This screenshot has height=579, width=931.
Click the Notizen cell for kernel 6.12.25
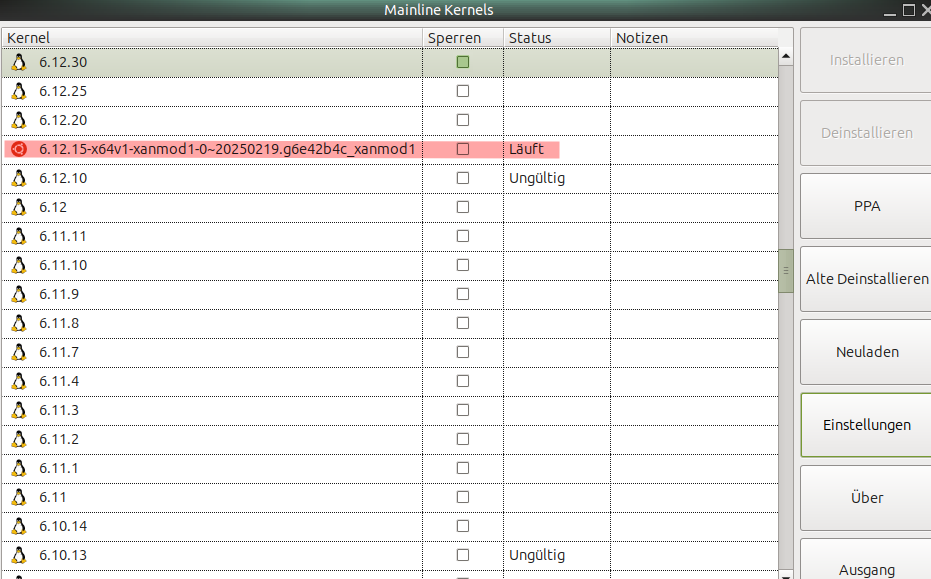694,91
